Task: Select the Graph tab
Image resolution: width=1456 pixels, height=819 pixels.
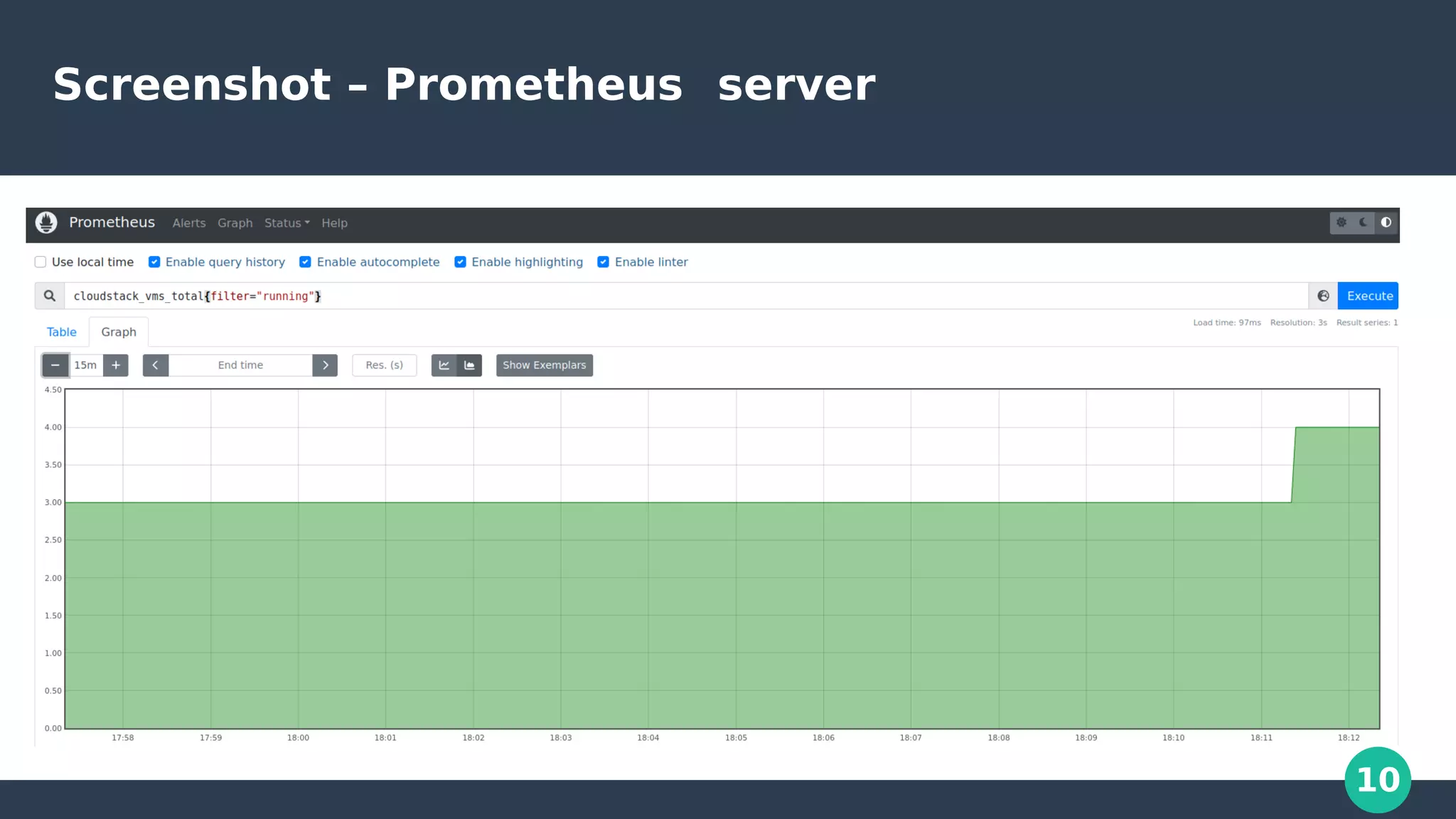Action: tap(119, 332)
